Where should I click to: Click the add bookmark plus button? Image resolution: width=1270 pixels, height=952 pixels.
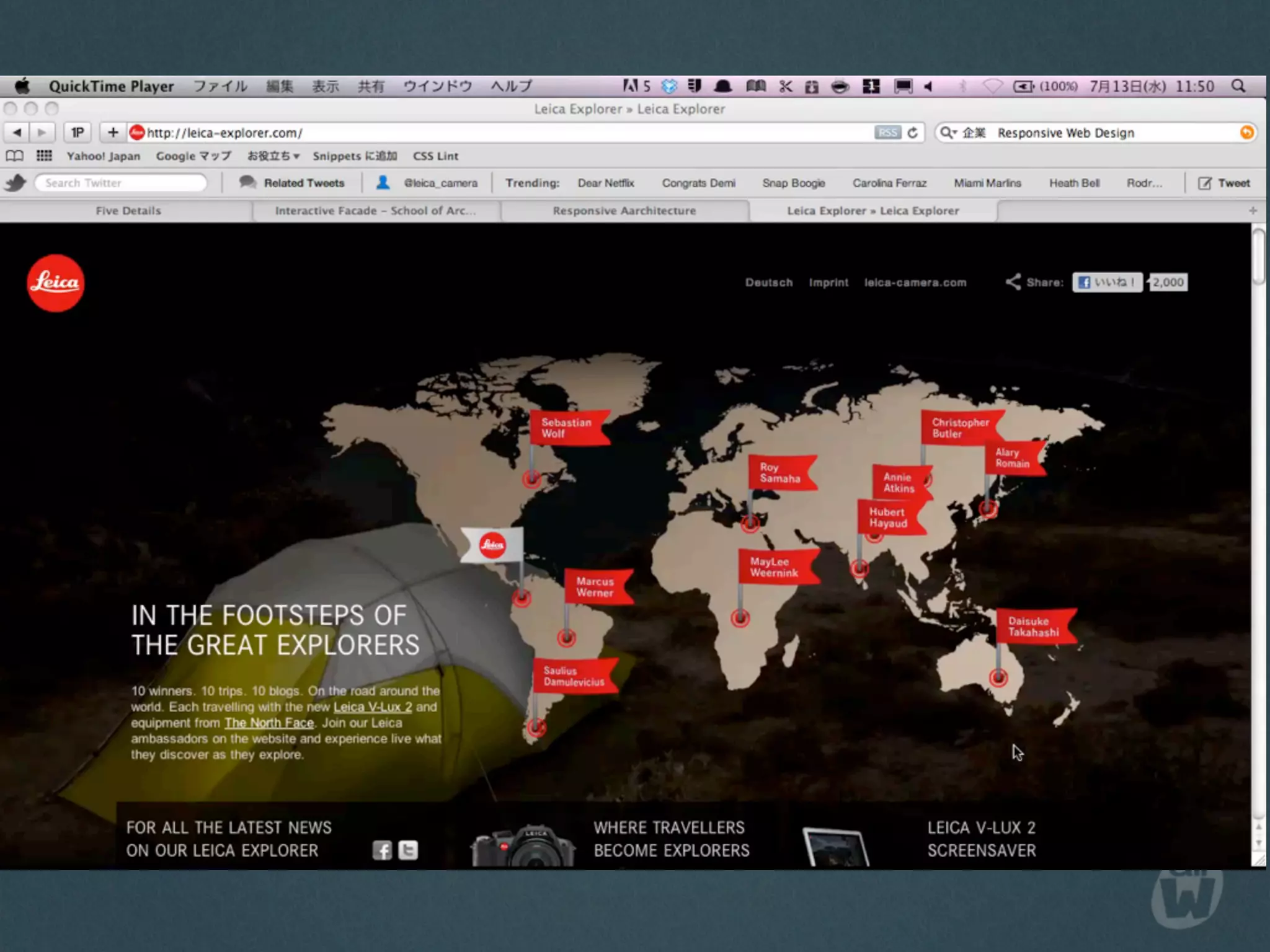click(113, 133)
